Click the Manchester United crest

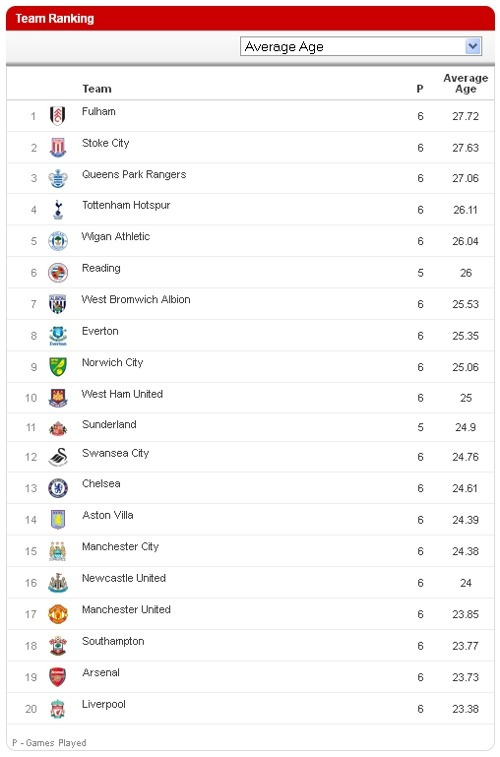pos(58,614)
